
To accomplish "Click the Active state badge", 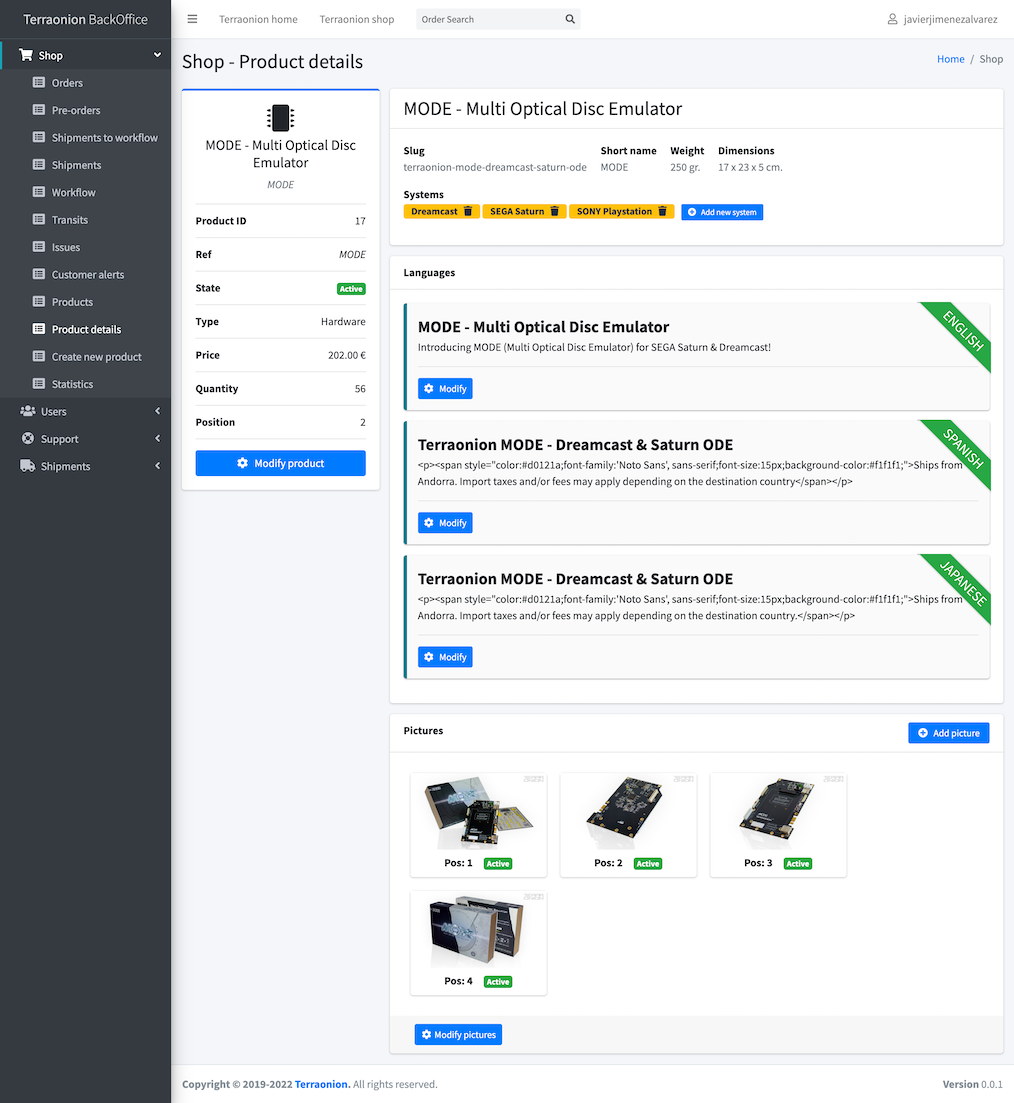I will point(351,288).
